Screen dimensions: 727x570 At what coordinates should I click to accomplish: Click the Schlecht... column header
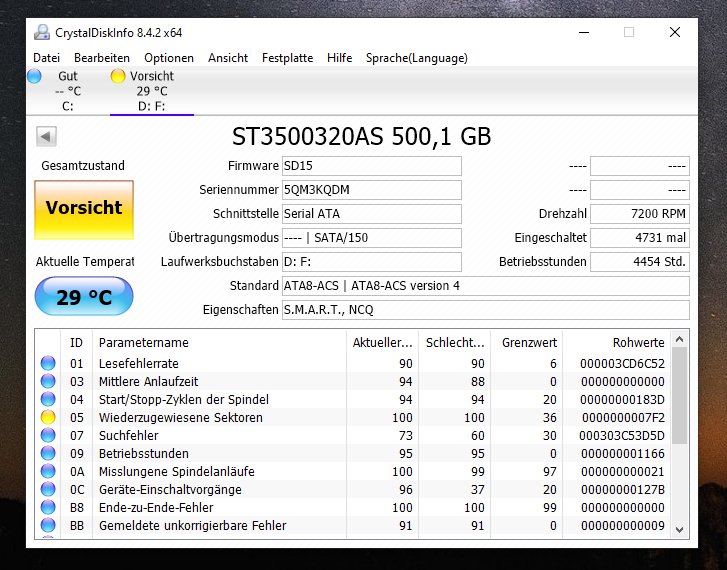[455, 343]
